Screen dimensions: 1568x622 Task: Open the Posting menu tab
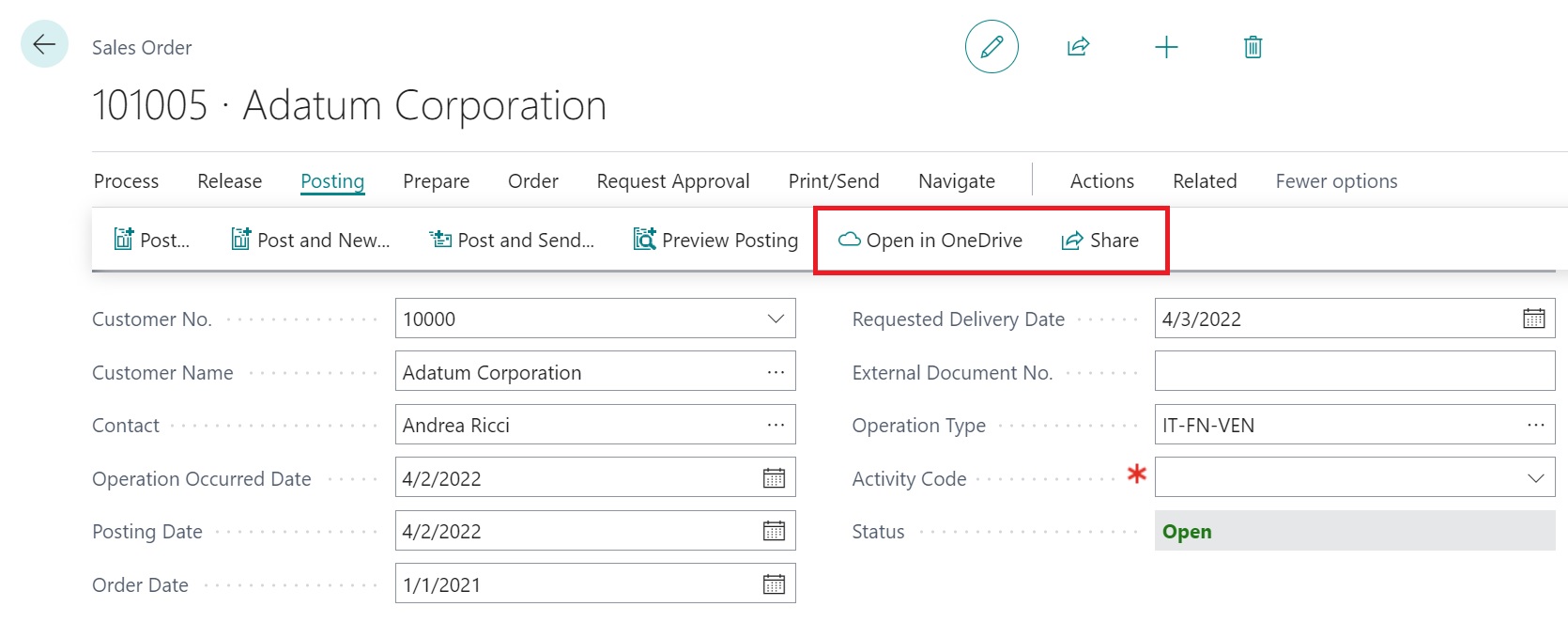tap(332, 181)
